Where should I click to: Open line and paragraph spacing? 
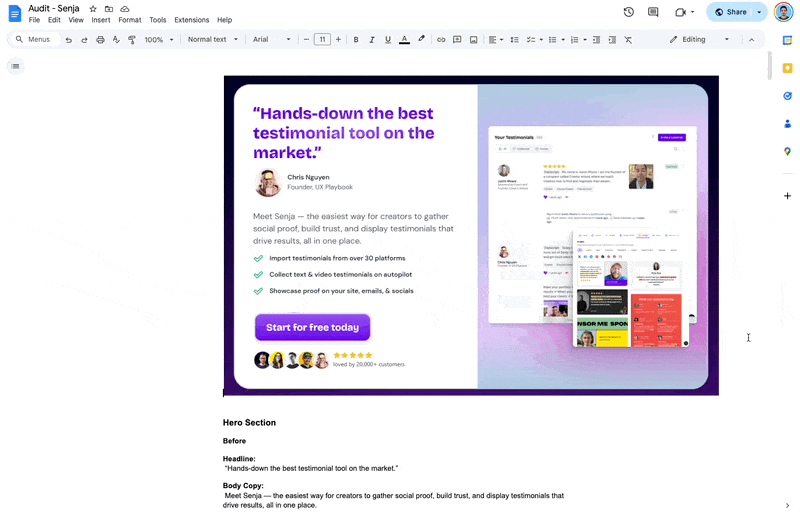pyautogui.click(x=514, y=39)
